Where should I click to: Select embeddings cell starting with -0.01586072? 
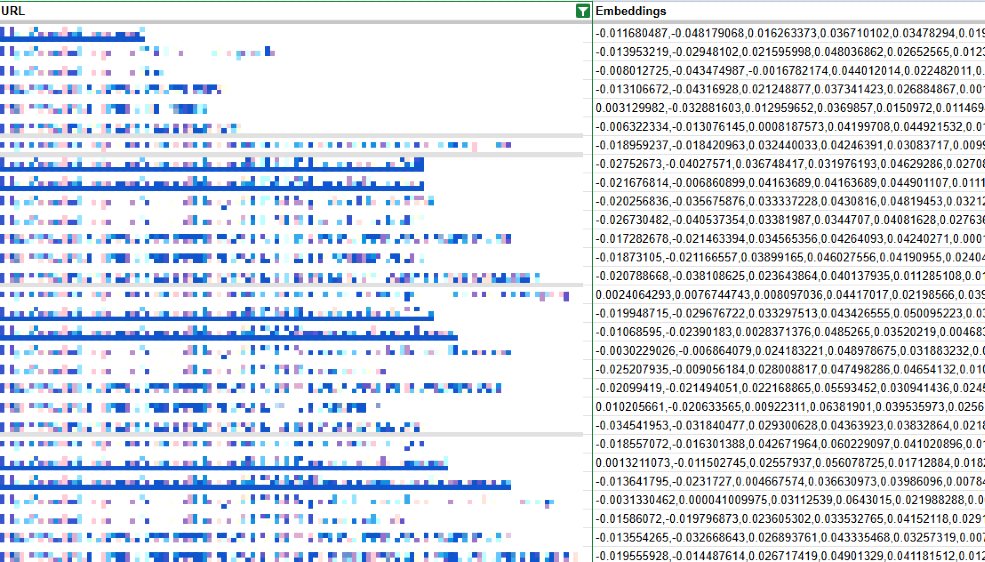coord(789,520)
